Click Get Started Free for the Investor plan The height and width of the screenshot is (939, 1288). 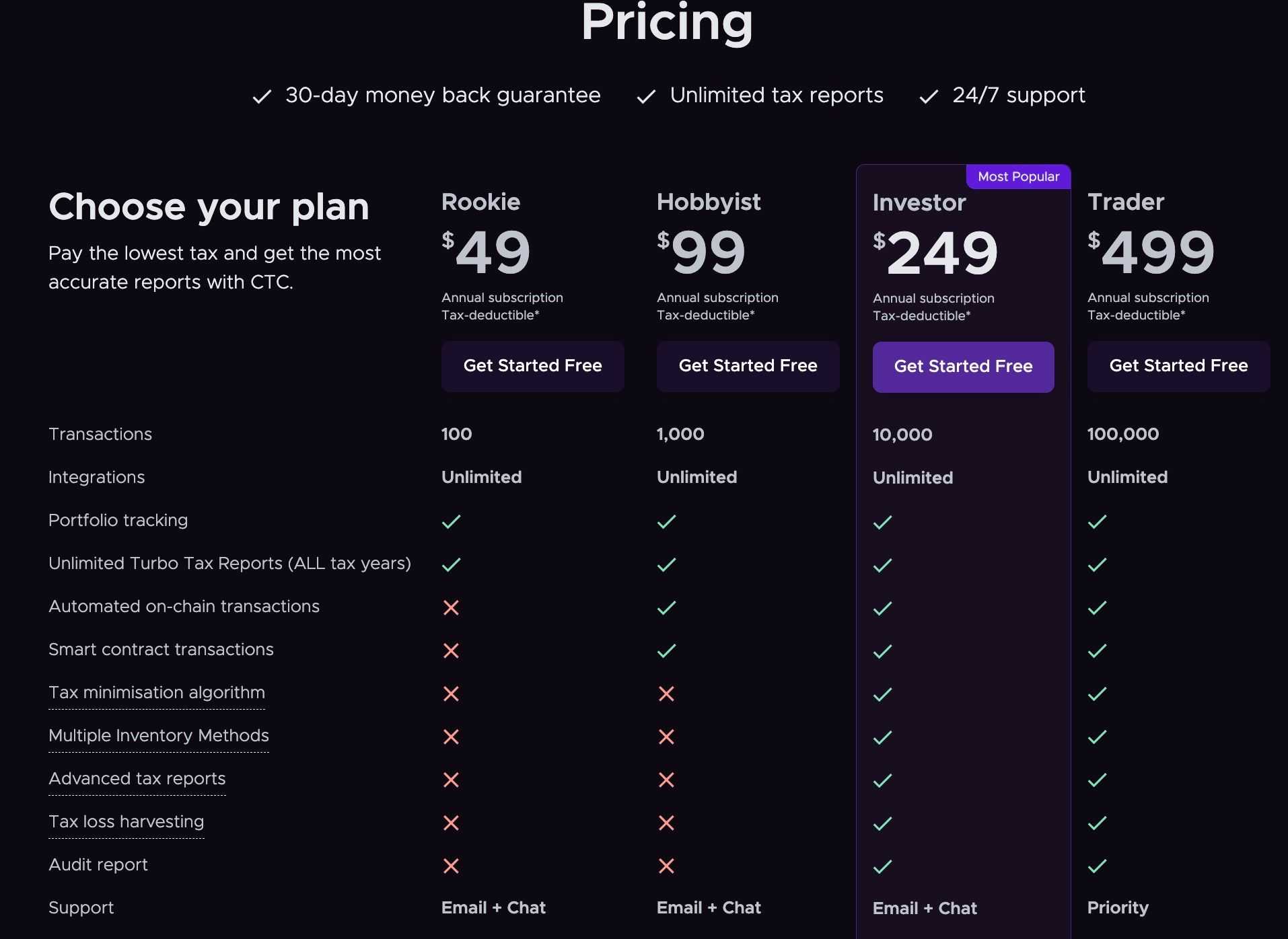[x=963, y=367]
